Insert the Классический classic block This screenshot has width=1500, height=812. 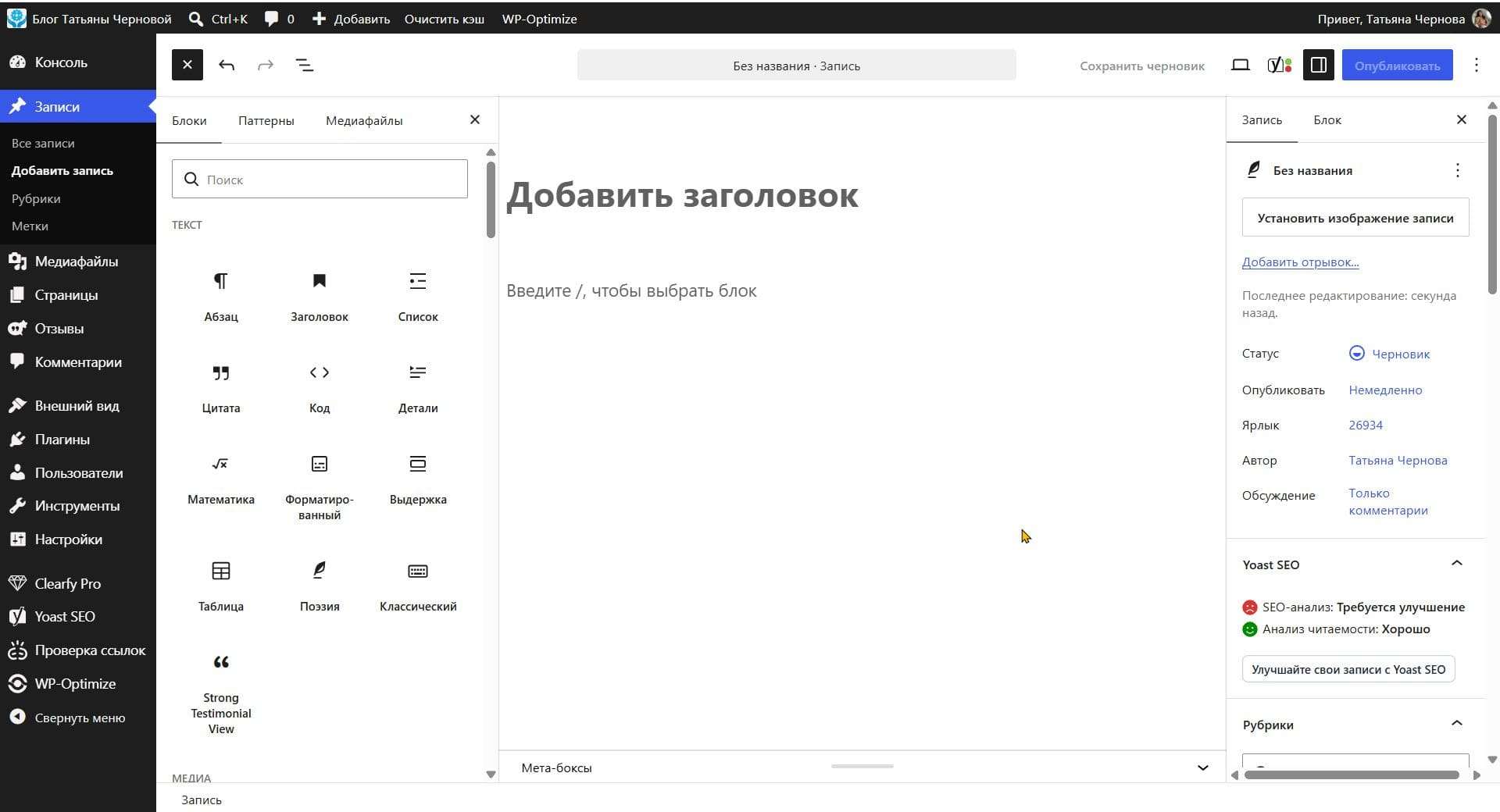click(x=418, y=587)
